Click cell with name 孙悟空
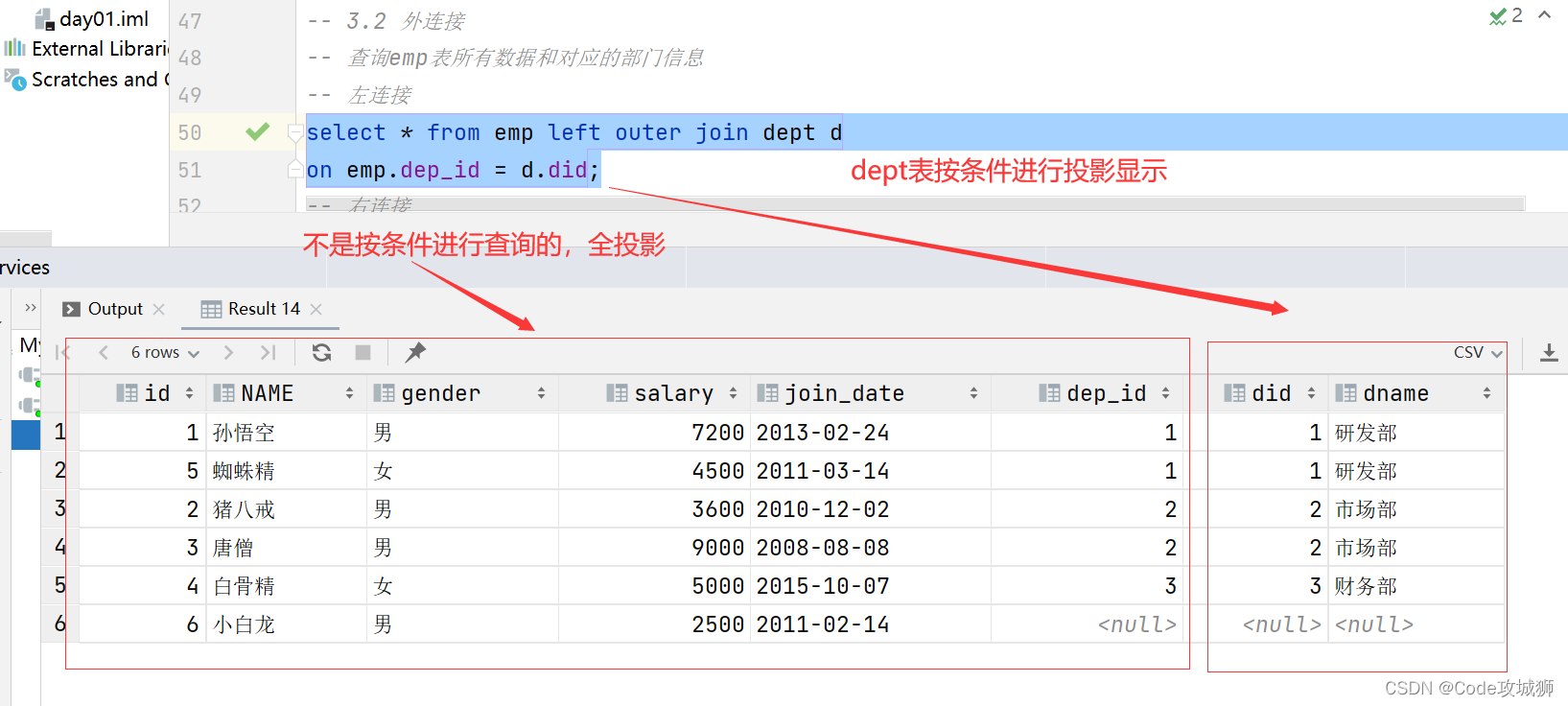This screenshot has width=1568, height=706. point(286,433)
